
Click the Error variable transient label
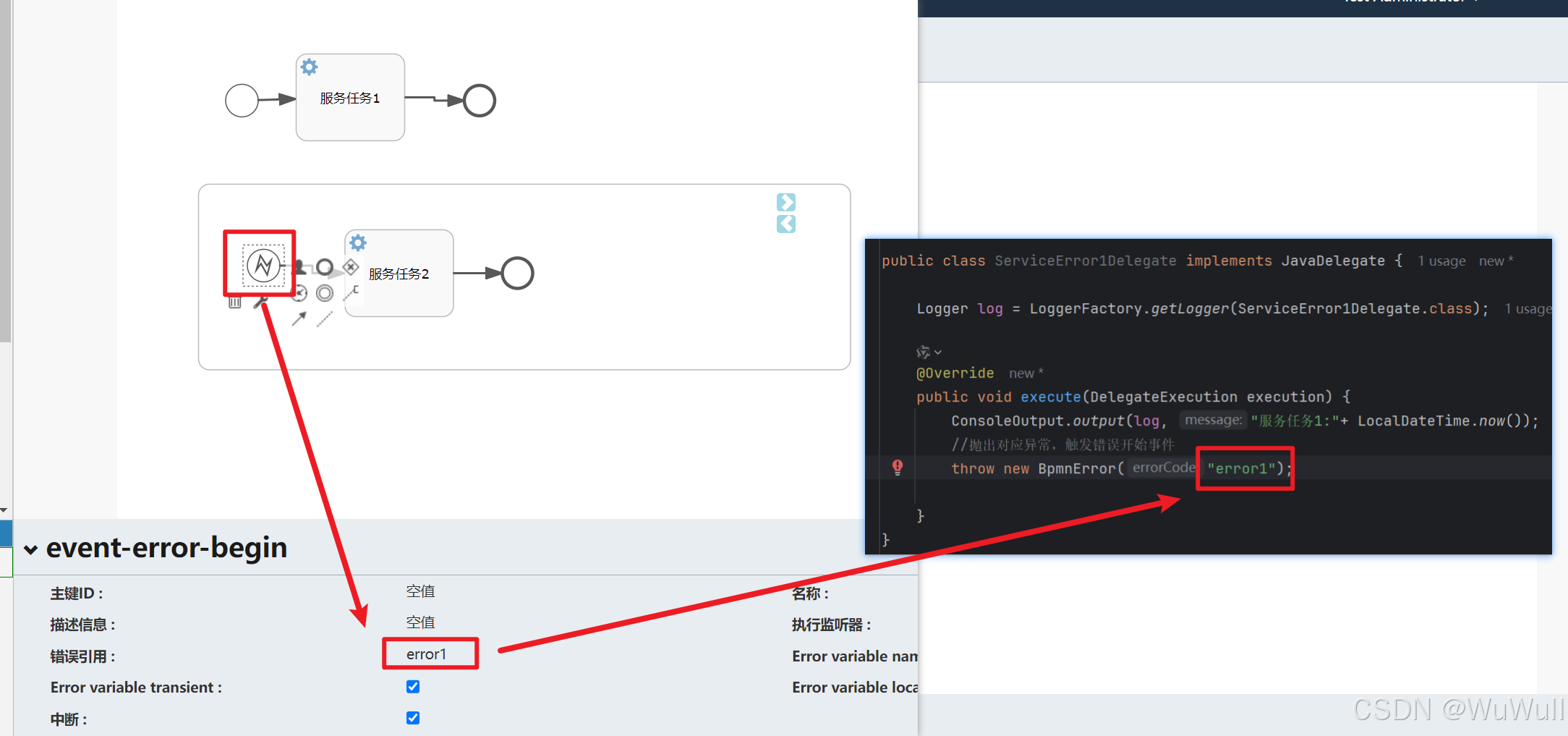pos(136,688)
